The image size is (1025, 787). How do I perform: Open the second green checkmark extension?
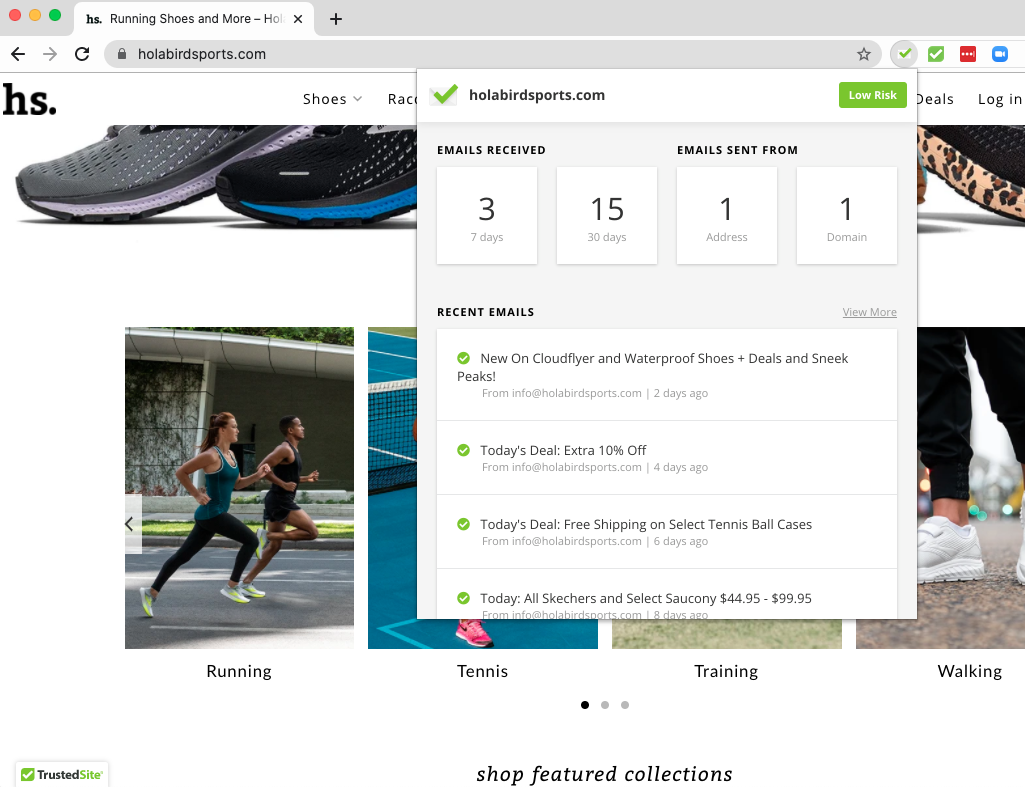936,54
